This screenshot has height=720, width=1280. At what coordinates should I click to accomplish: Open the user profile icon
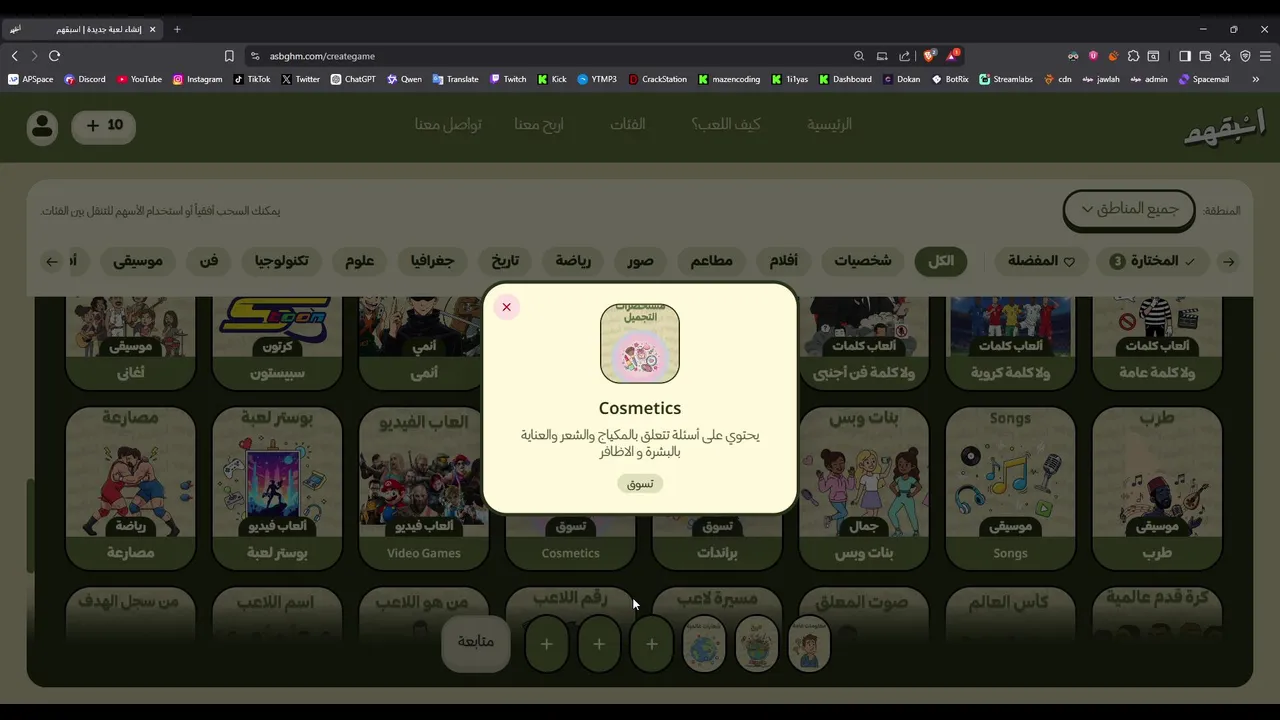pos(42,126)
